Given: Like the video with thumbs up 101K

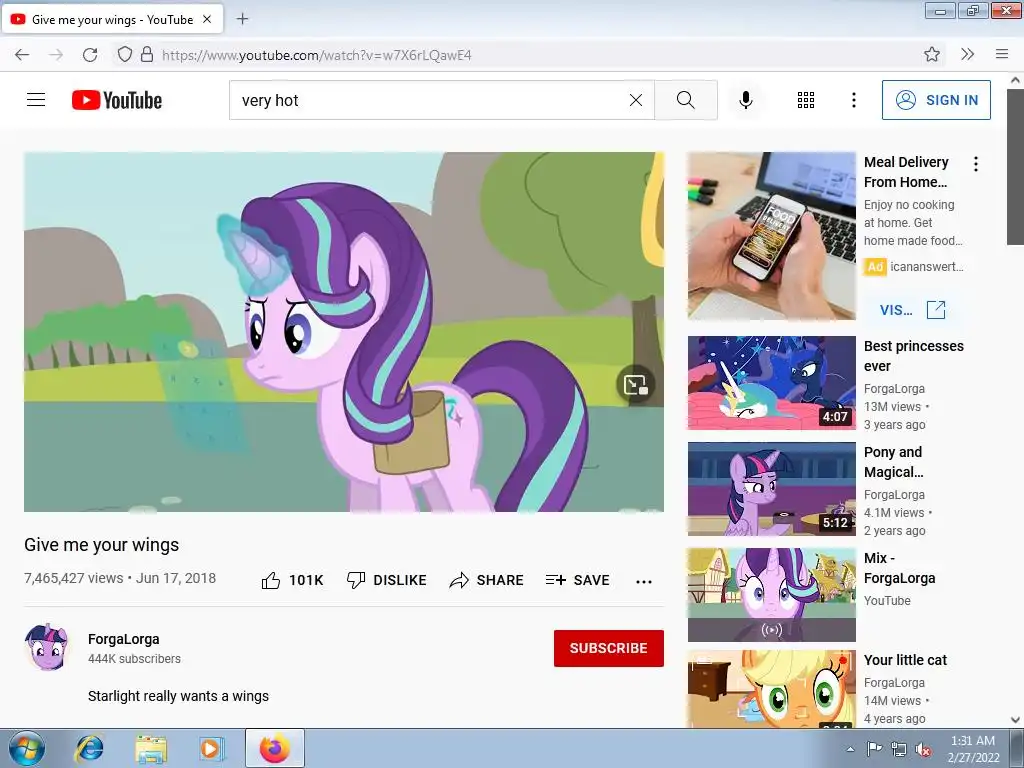Looking at the screenshot, I should [292, 580].
